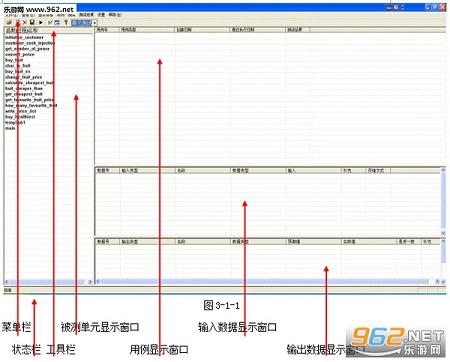This screenshot has height=362, width=450.
Task: Click the 输出类型 column header
Action: pyautogui.click(x=147, y=241)
